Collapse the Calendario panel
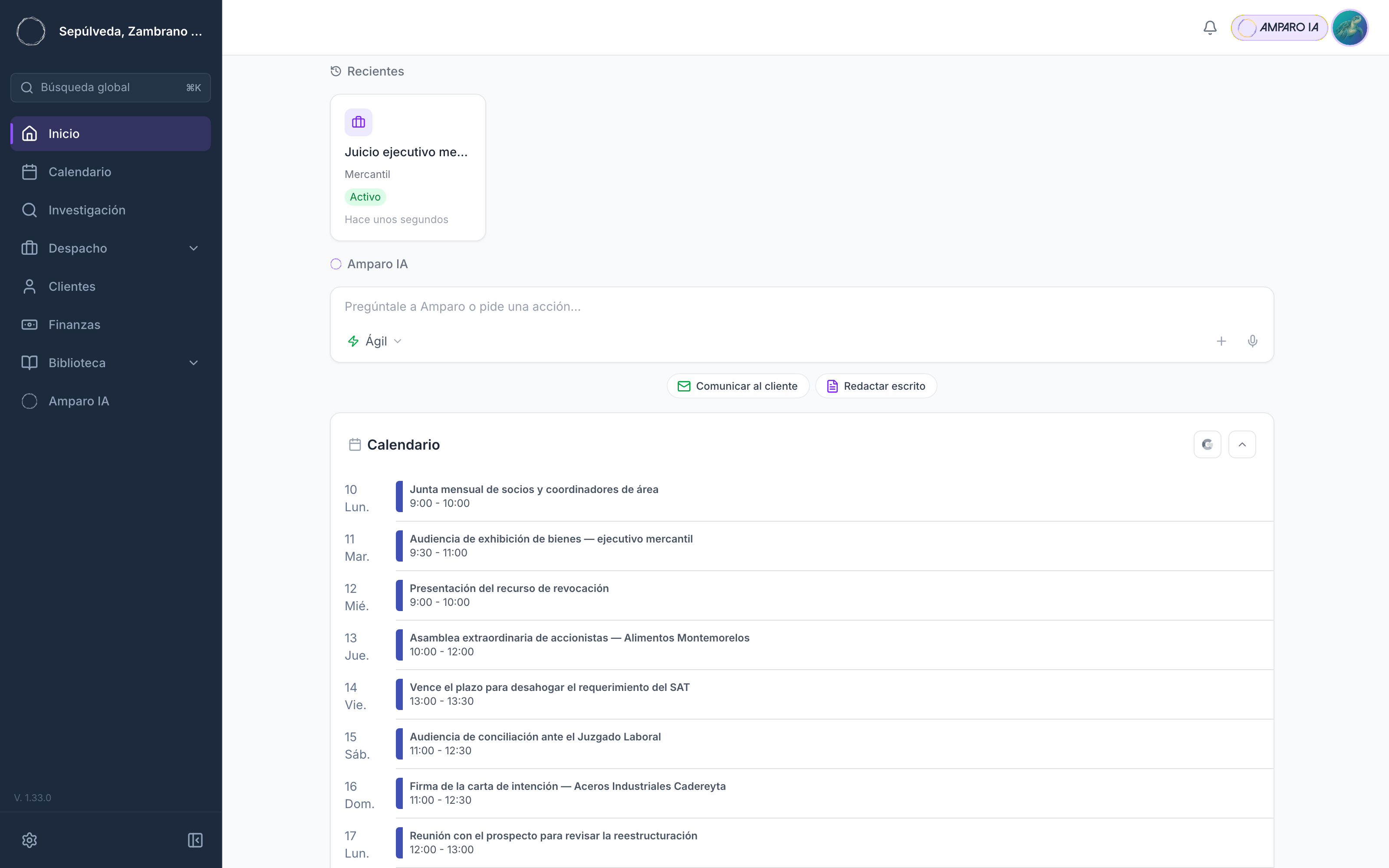 (x=1241, y=444)
